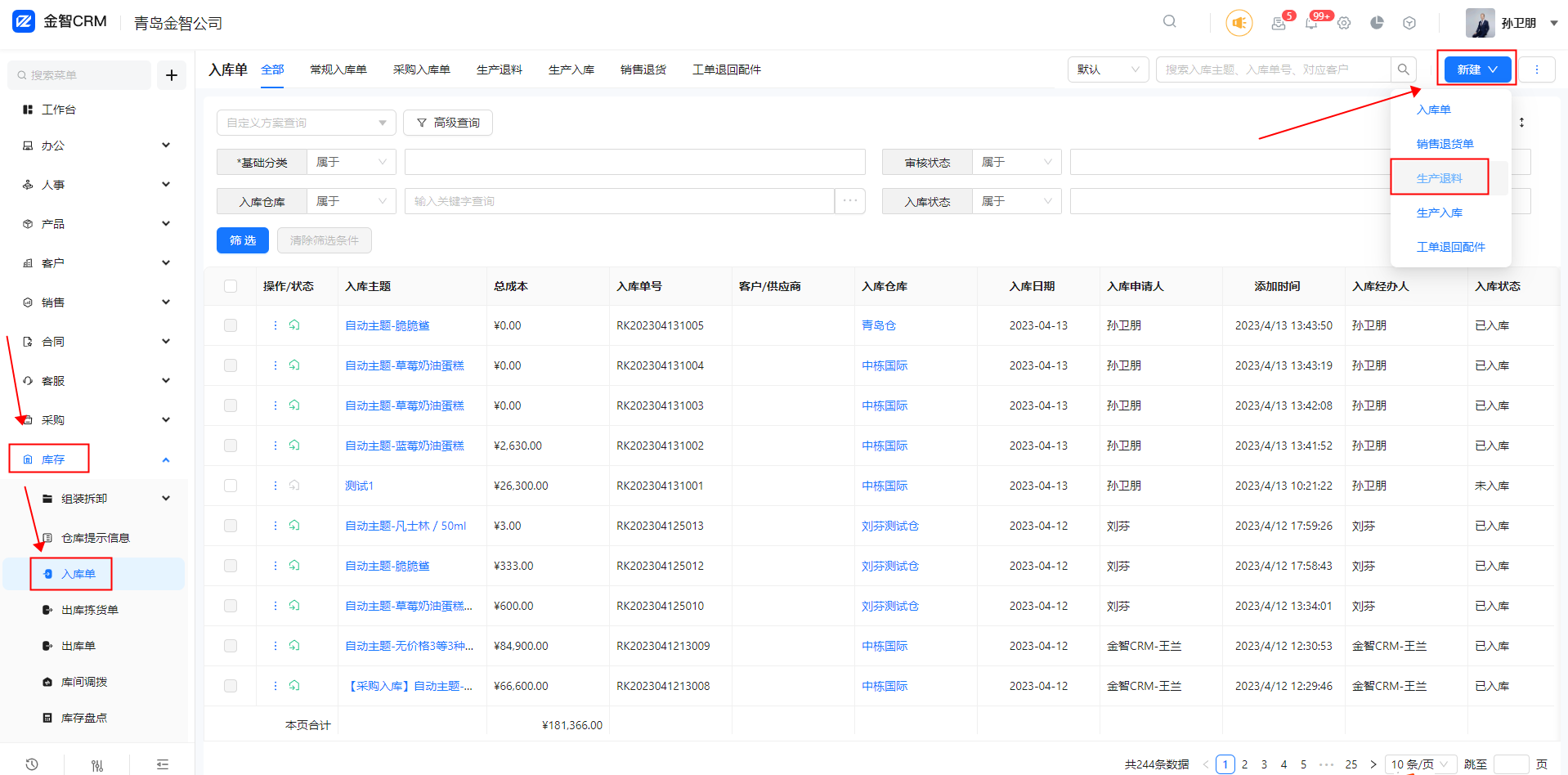Collapse sidebar using the menu fold icon
The height and width of the screenshot is (775, 1568).
[x=163, y=764]
